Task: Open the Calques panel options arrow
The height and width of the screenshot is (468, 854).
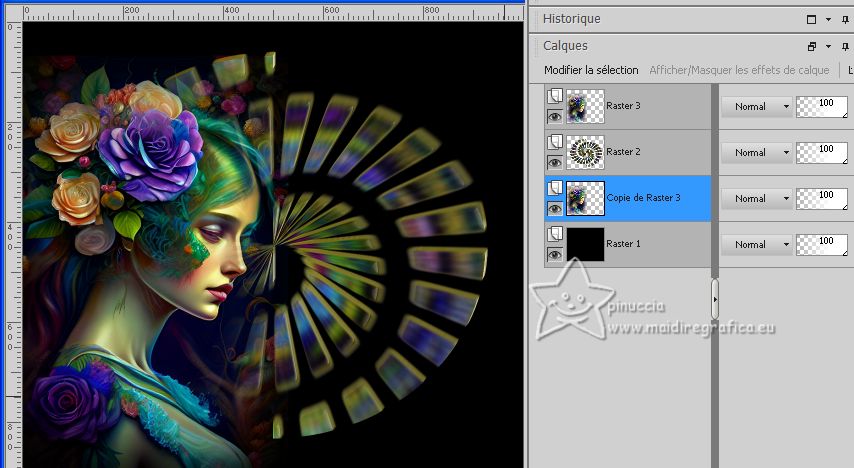Action: tap(829, 46)
